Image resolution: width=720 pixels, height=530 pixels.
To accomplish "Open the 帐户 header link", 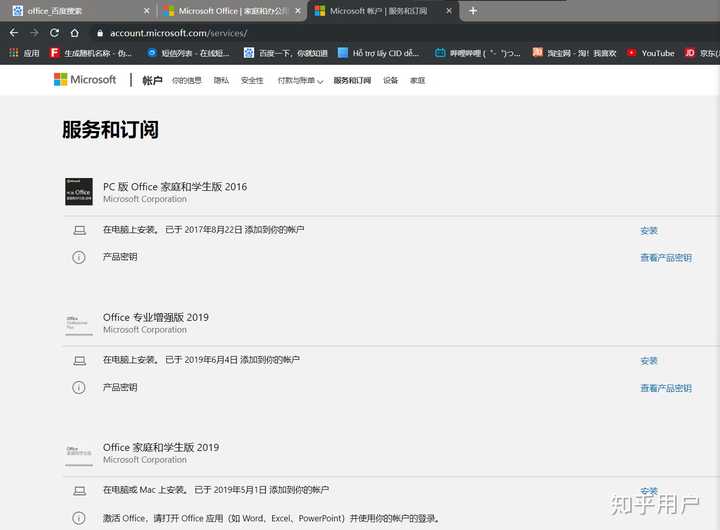I will (x=152, y=80).
